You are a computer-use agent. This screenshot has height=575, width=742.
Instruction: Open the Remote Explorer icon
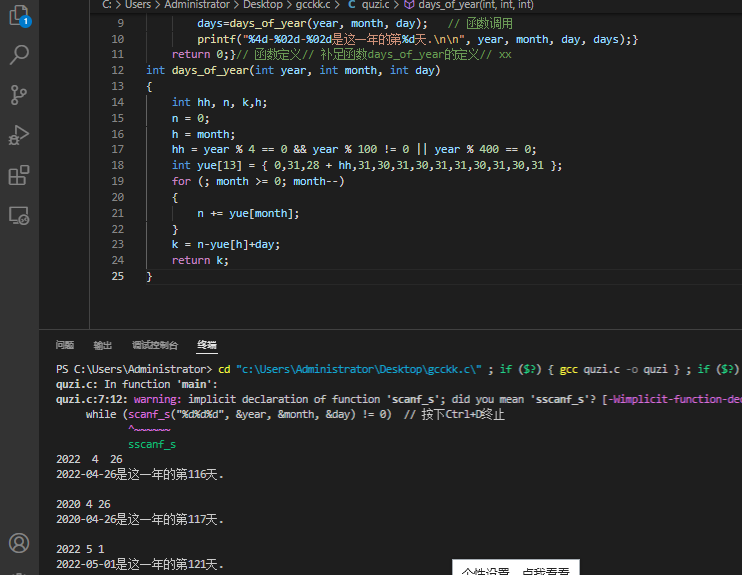tap(19, 216)
